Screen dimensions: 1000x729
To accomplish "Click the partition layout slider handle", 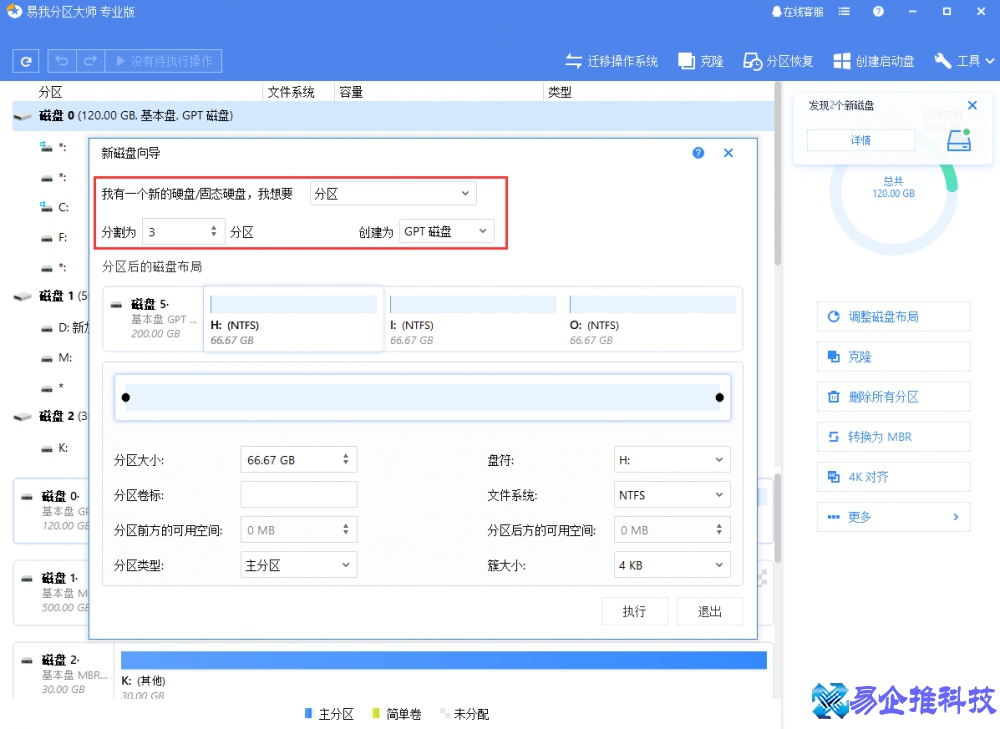I will [x=126, y=397].
